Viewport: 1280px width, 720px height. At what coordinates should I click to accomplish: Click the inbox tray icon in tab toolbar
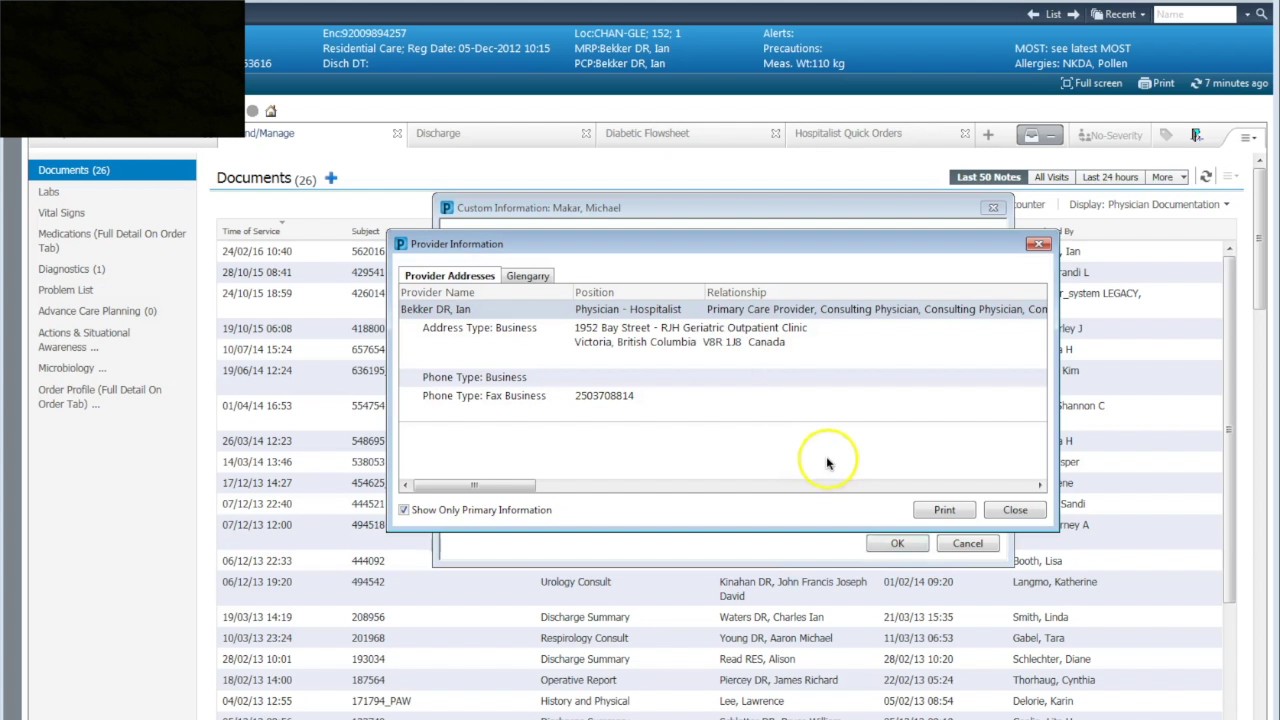point(1040,134)
